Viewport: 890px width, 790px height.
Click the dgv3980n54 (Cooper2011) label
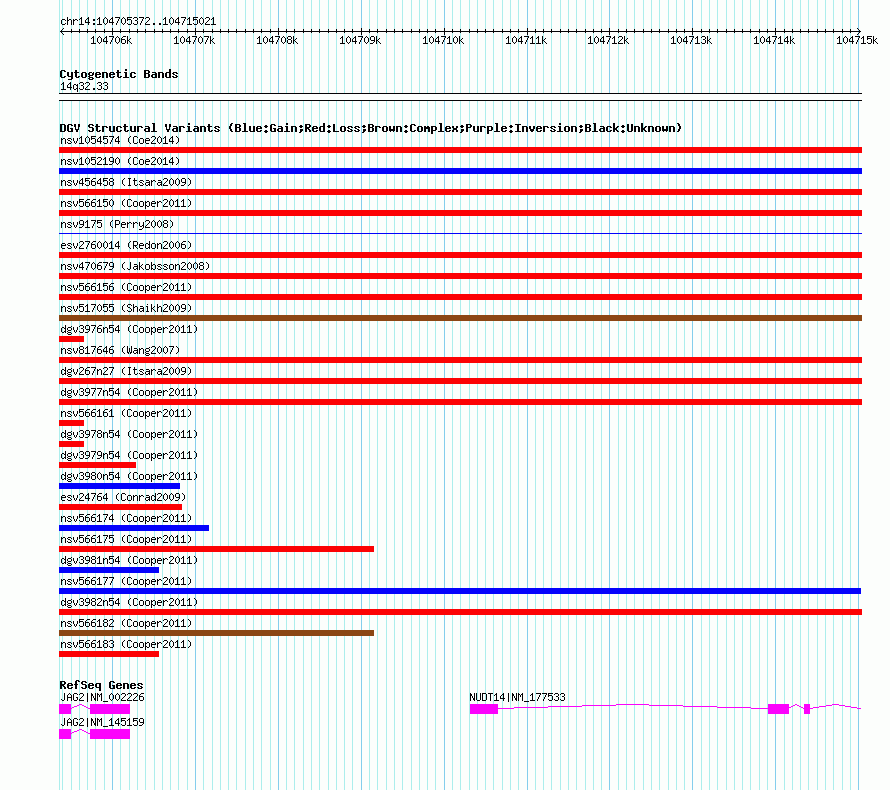(129, 476)
